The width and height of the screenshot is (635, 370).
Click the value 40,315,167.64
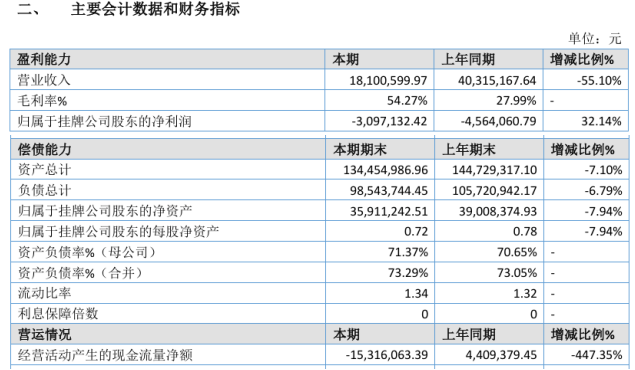click(x=497, y=81)
